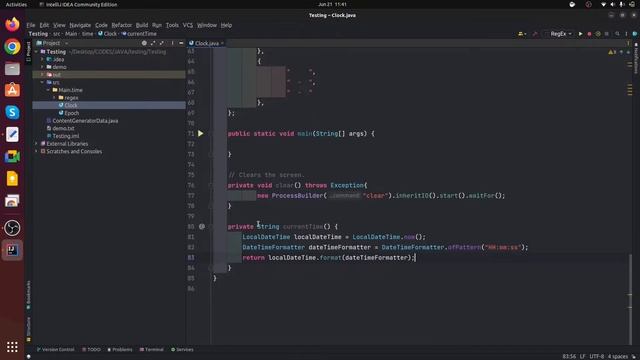The image size is (640, 360).
Task: Open the IDE settings kebab in the main toolbar
Action: (626, 34)
